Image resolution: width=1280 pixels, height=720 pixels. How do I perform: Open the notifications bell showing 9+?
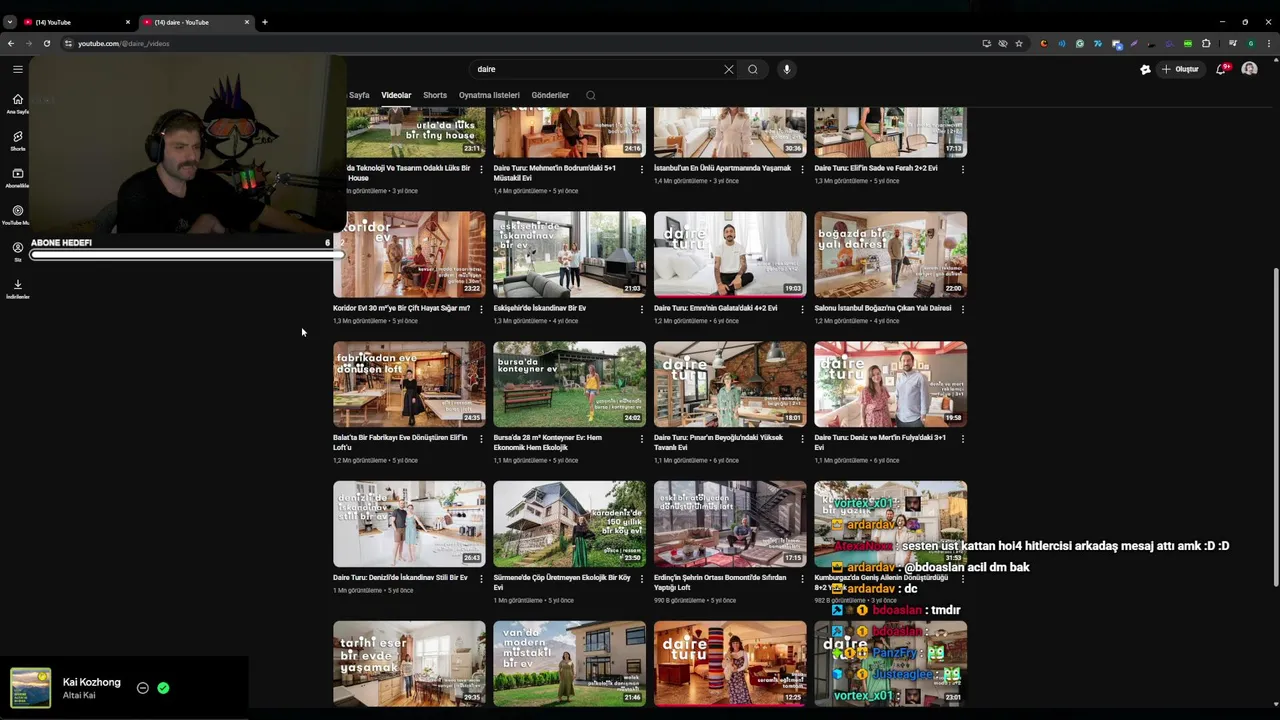click(x=1222, y=69)
